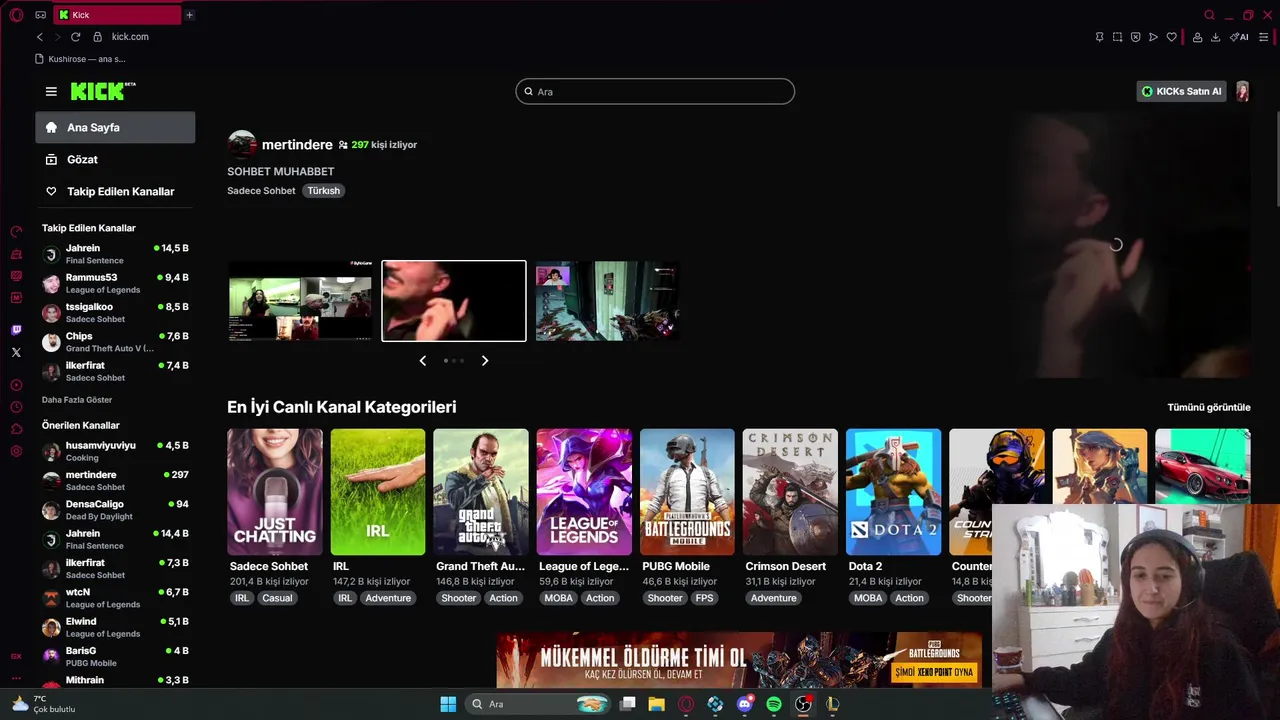
Task: Click Casual tag under Sadece Sohbet
Action: point(277,598)
